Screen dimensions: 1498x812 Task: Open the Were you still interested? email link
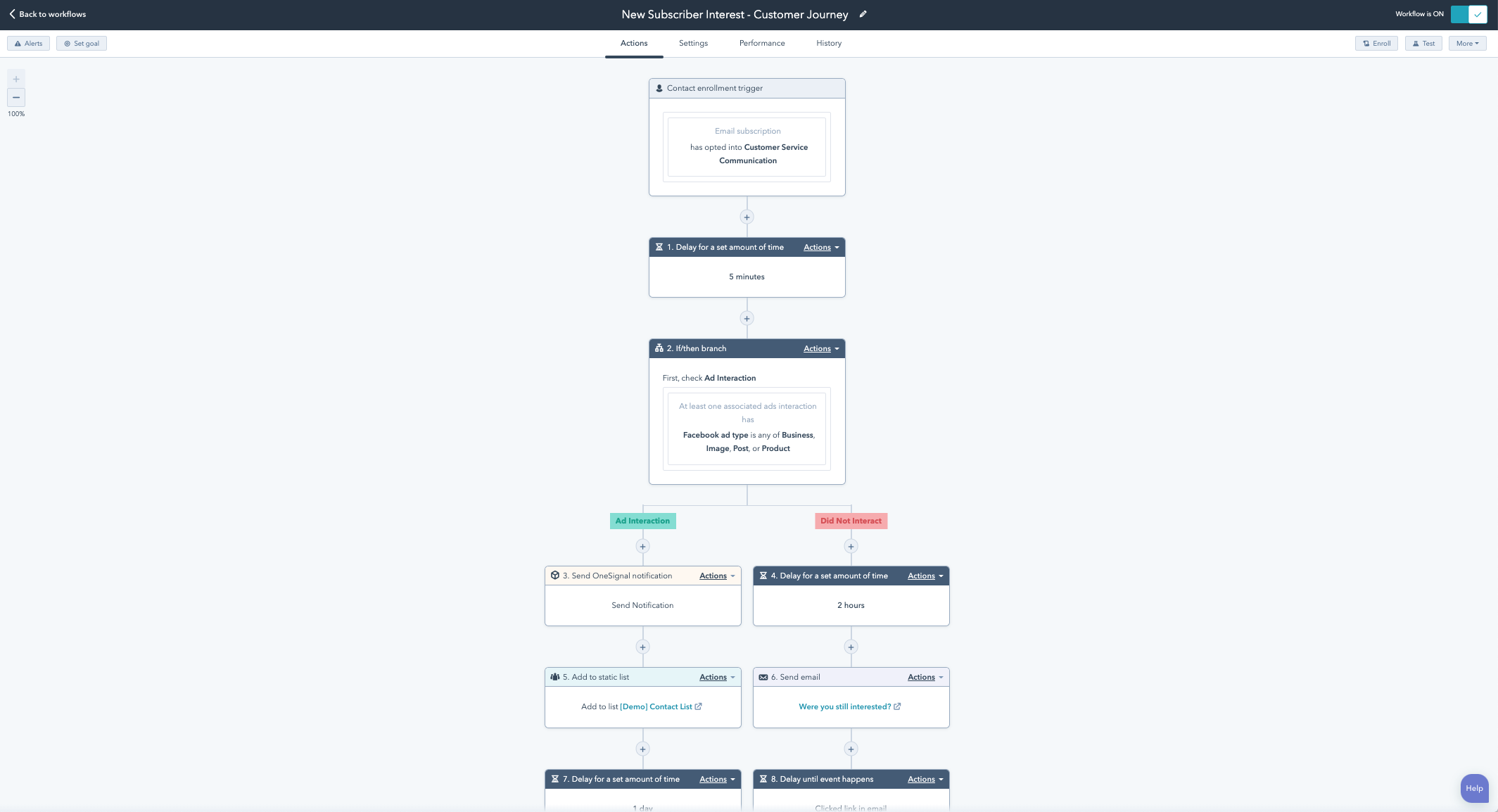click(844, 706)
